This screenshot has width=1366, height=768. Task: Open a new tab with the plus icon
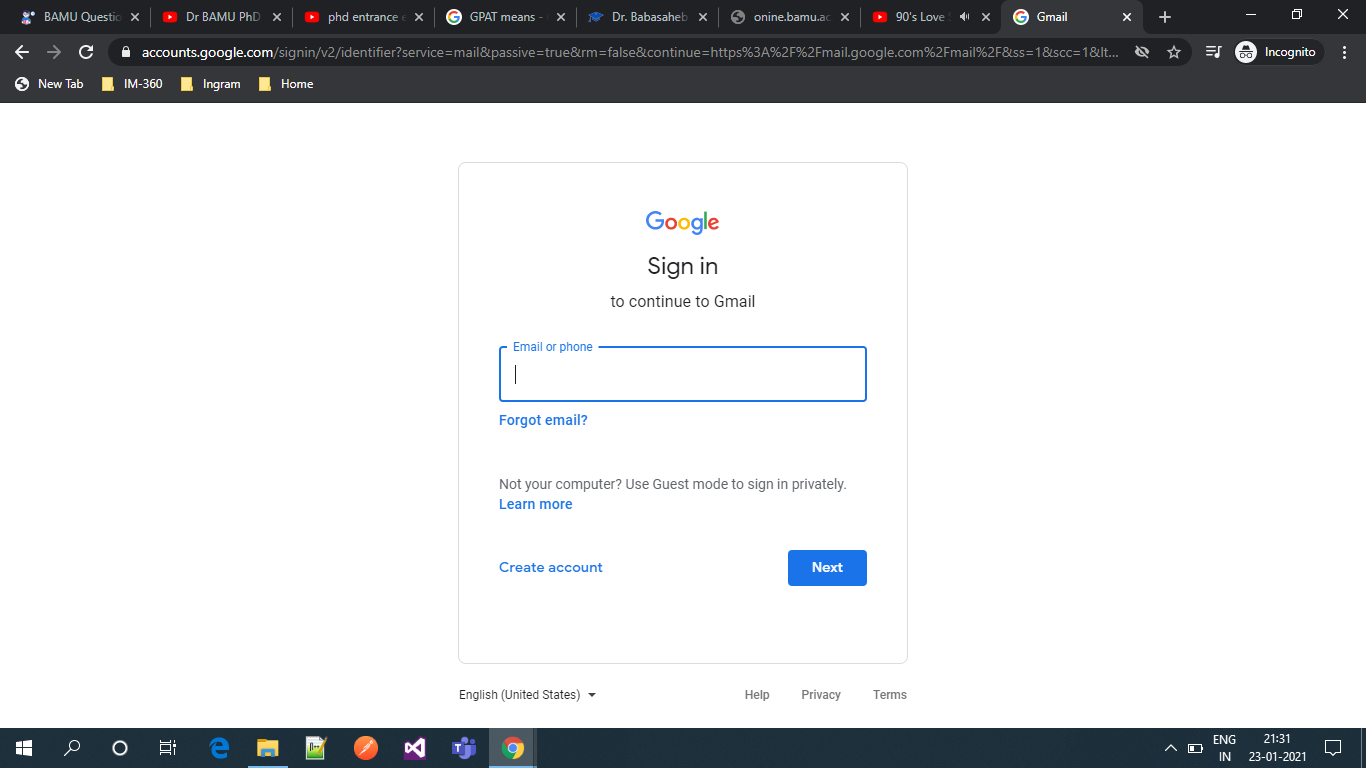[x=1164, y=17]
